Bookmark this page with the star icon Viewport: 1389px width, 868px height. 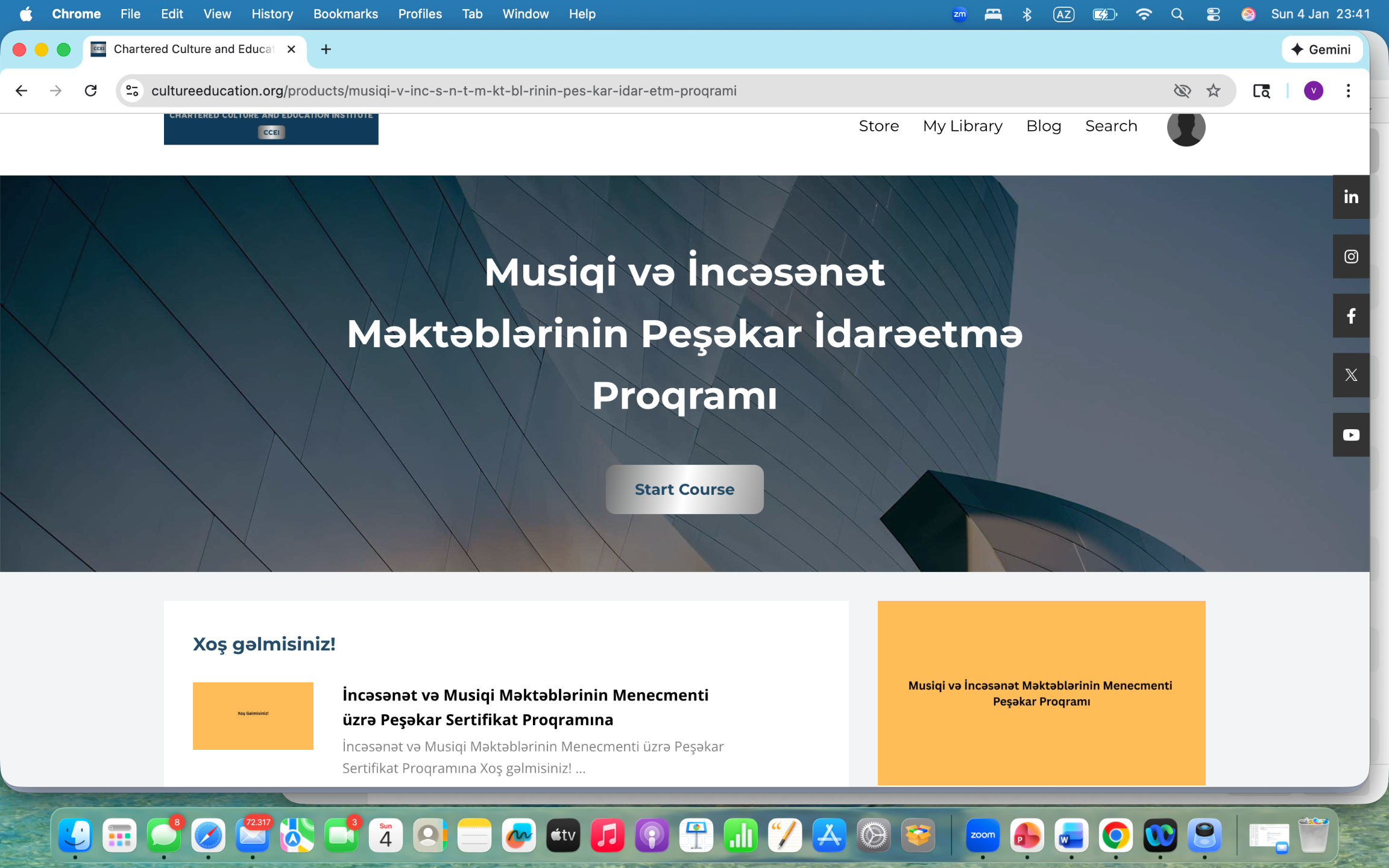coord(1213,90)
